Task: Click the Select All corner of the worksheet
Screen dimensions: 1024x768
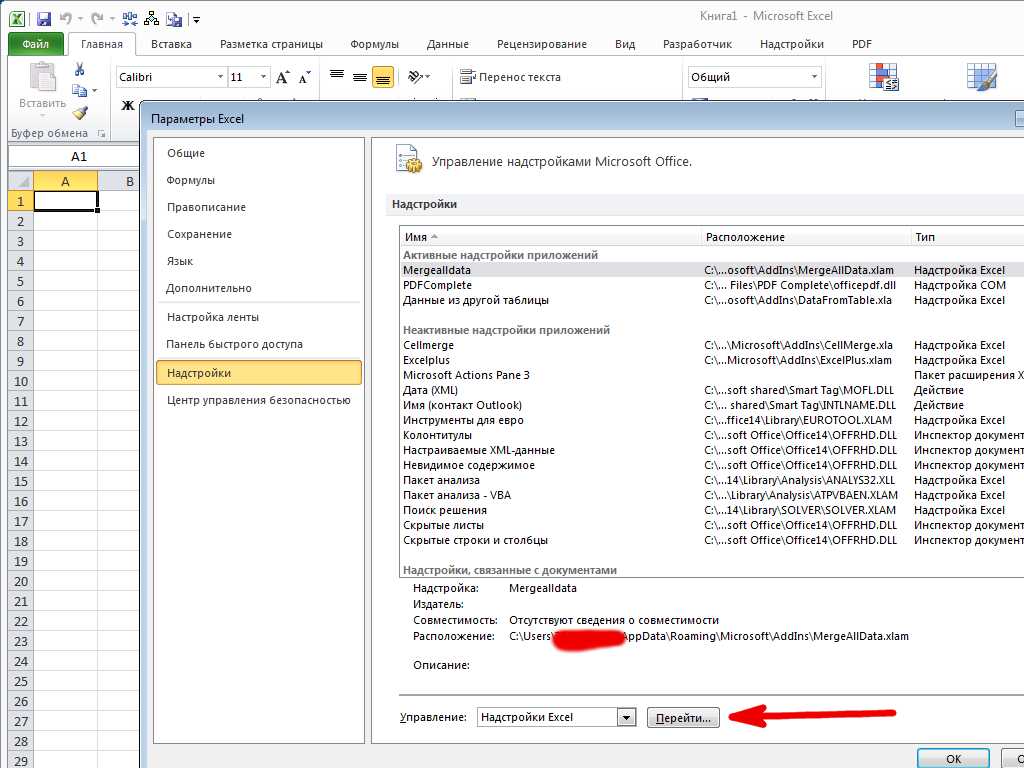Action: 20,181
